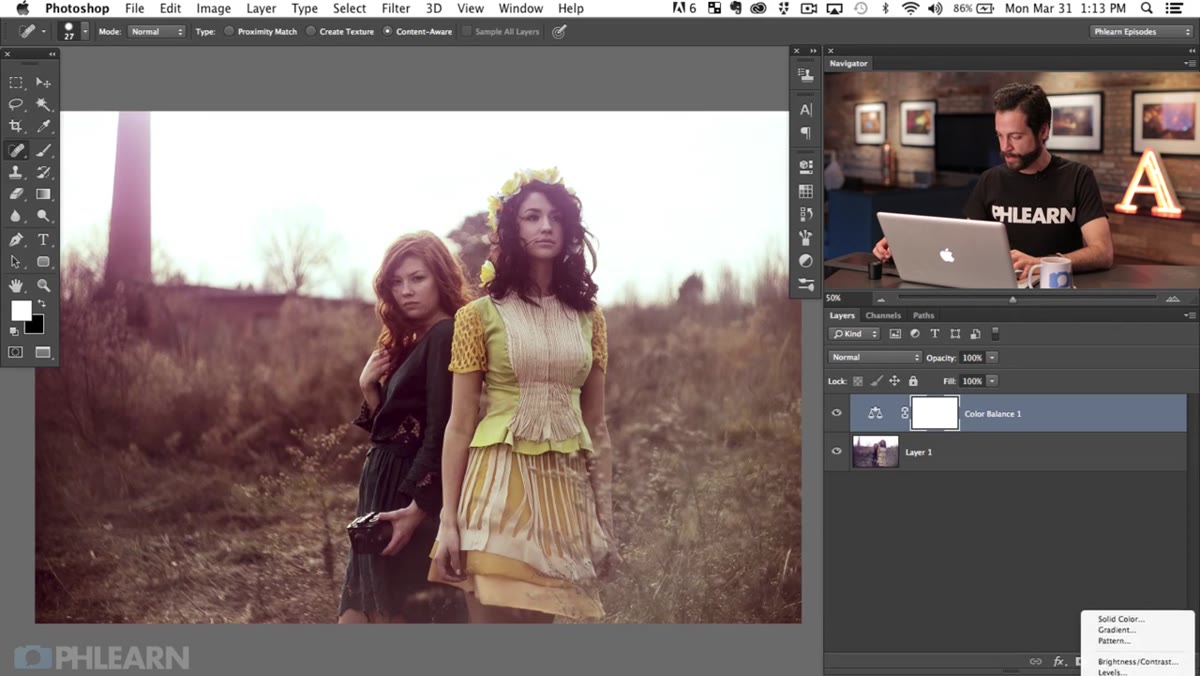Open the Image menu

click(213, 8)
